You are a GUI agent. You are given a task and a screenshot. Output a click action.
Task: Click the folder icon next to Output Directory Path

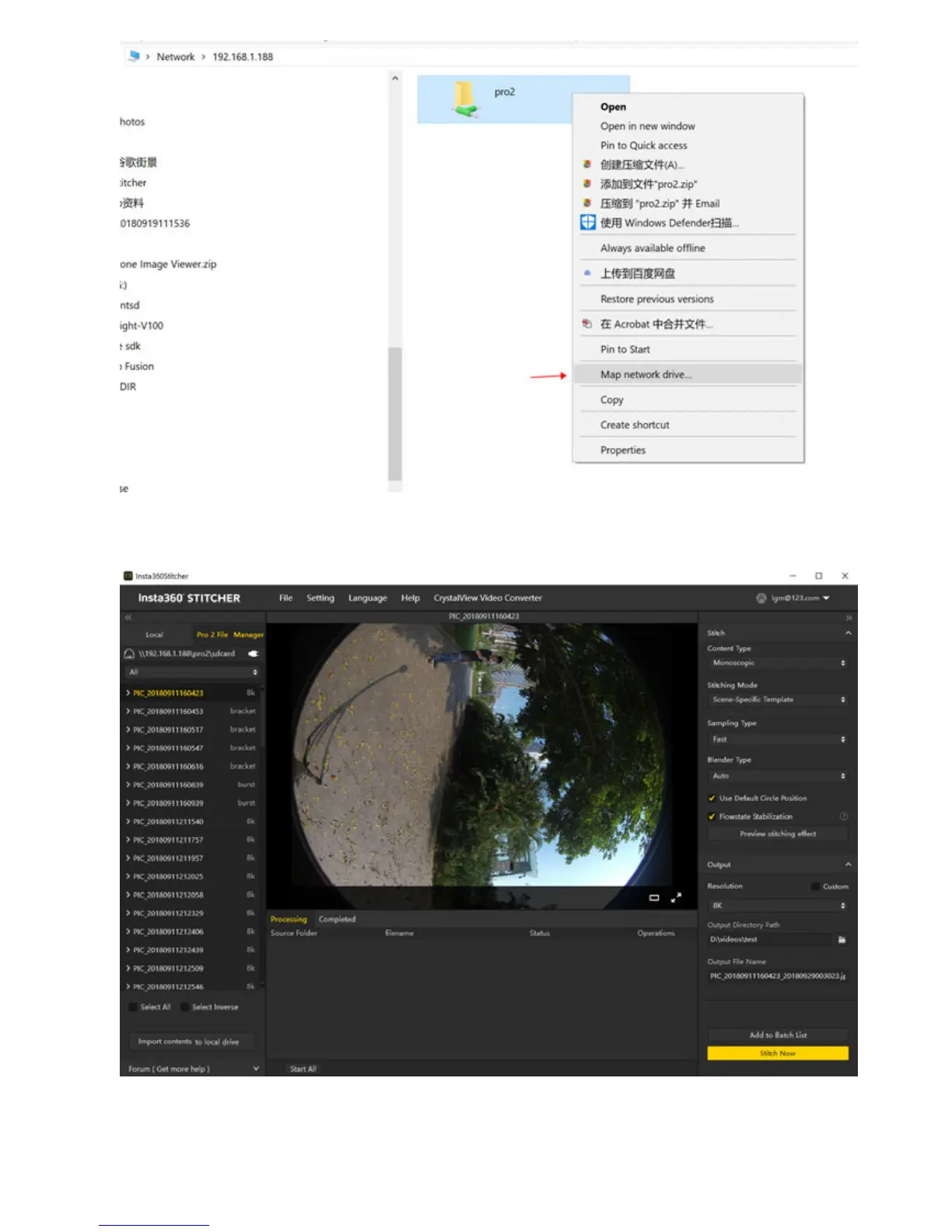[x=842, y=940]
